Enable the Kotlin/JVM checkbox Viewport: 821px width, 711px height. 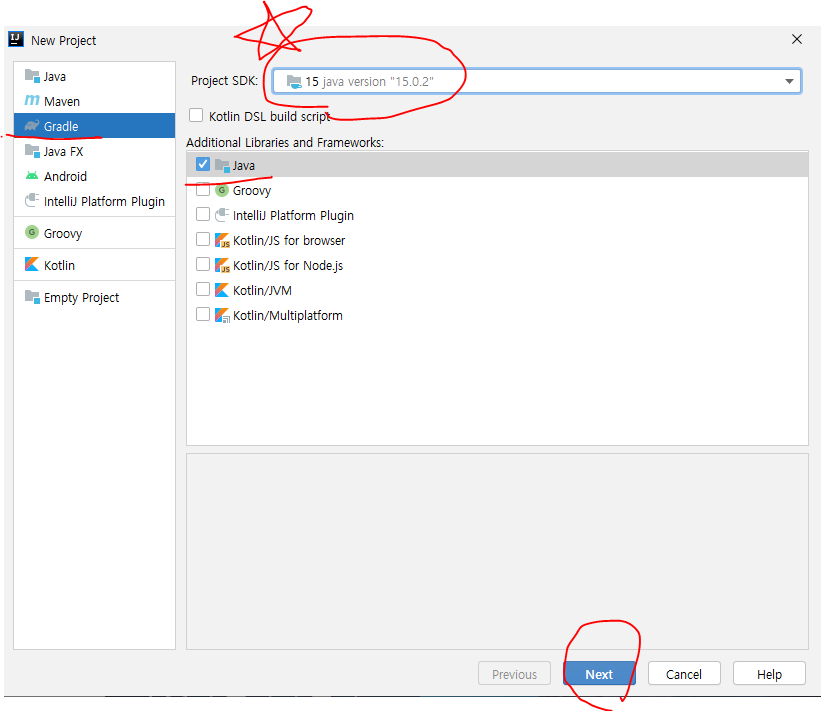tap(203, 290)
